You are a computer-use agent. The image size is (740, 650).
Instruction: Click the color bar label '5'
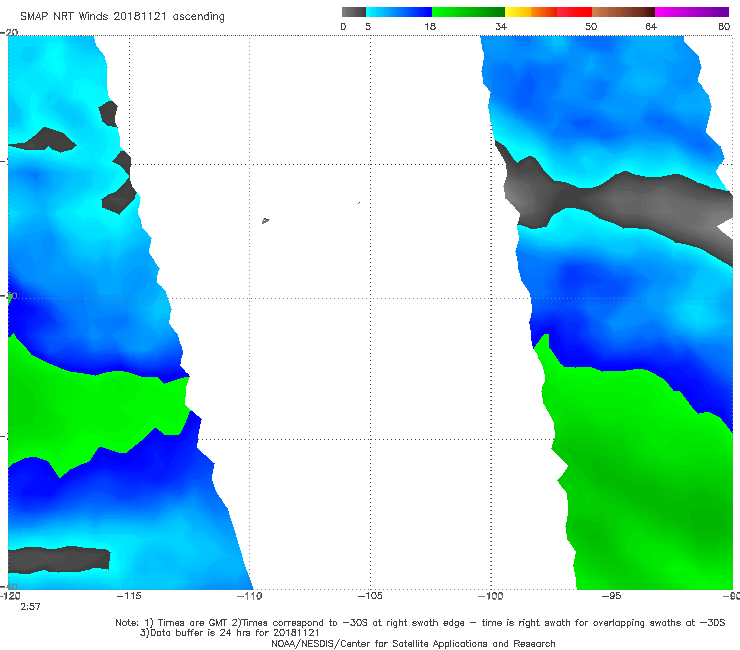tap(368, 26)
